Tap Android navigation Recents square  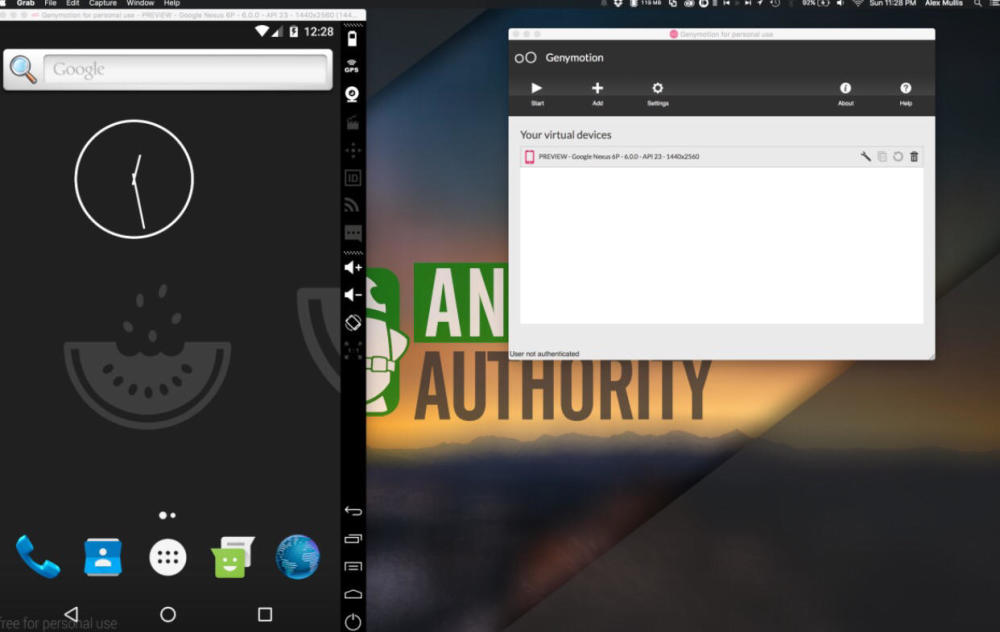(265, 614)
